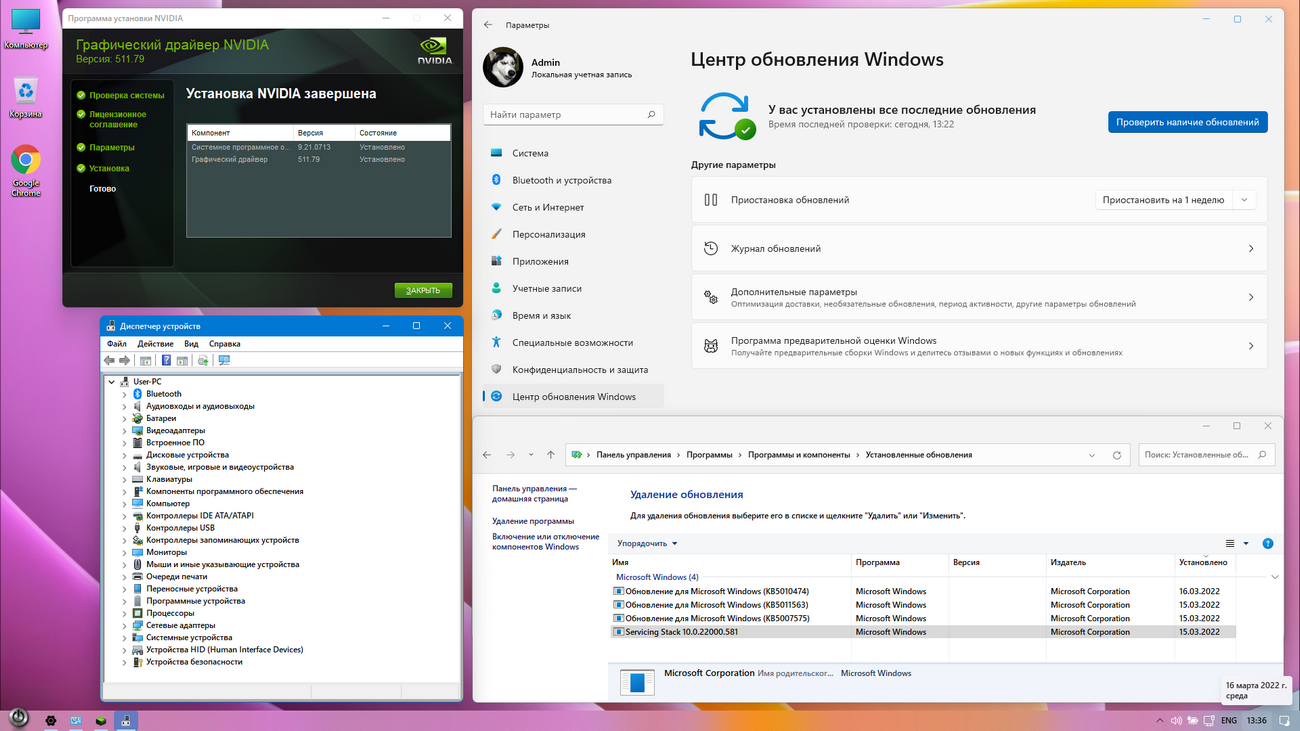Click the Установлено column header
Screen dimensions: 1300x731
tap(1205, 563)
